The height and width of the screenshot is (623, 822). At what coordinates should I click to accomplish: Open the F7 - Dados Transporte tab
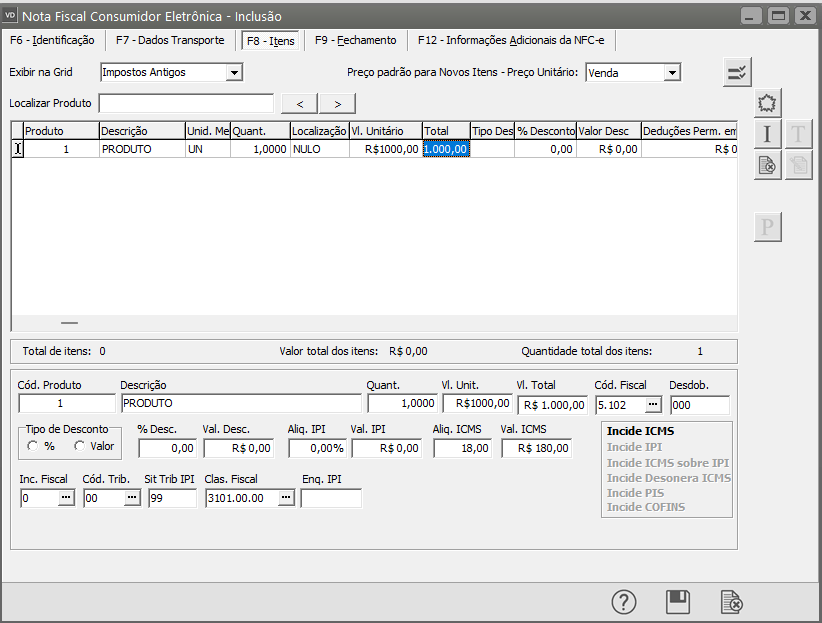(x=170, y=40)
